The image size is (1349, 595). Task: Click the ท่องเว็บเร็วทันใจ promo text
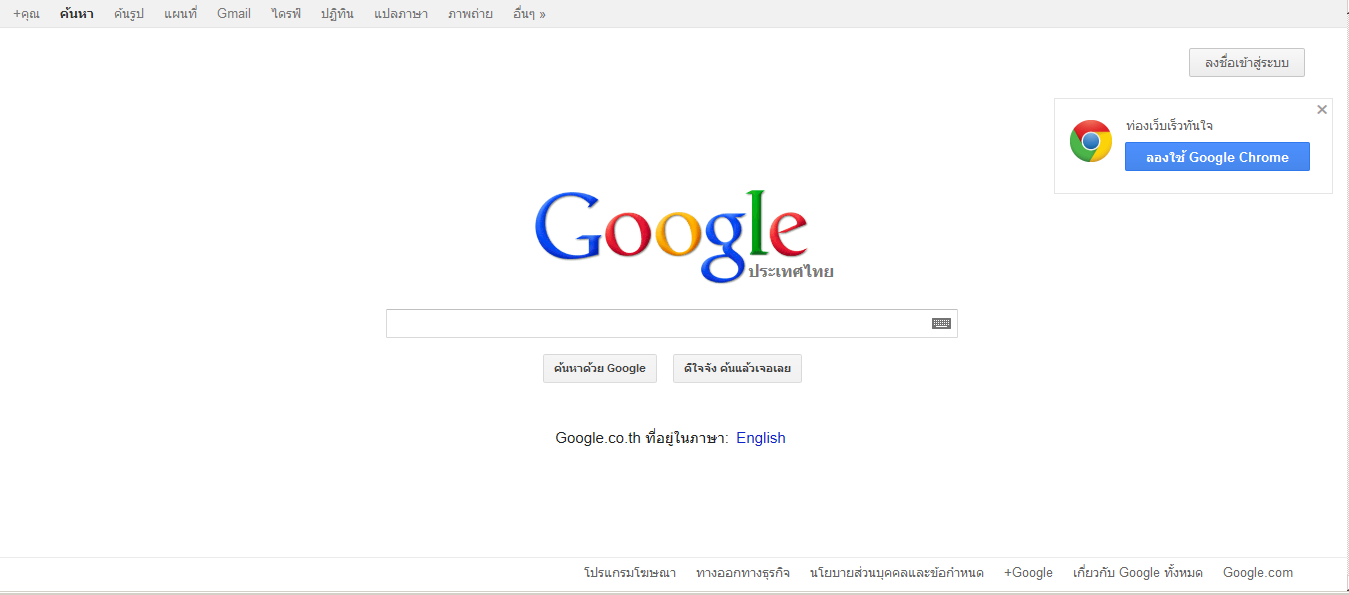[x=1169, y=126]
